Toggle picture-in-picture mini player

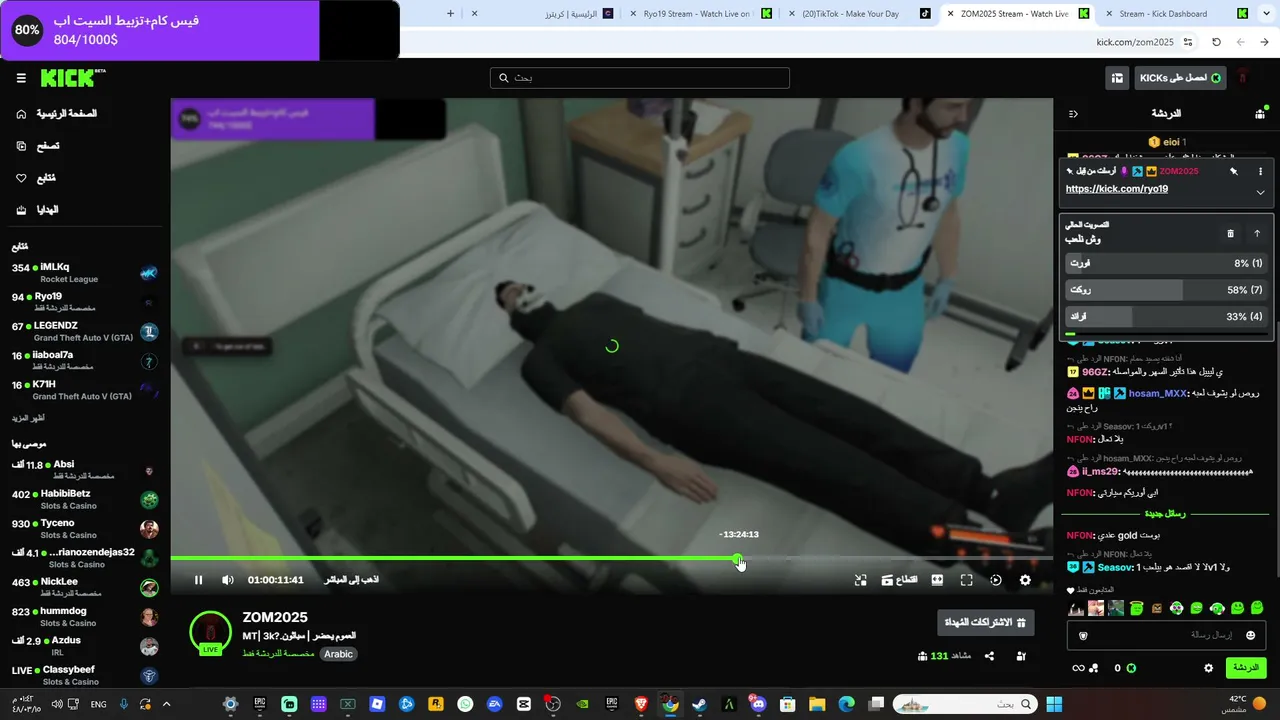click(x=860, y=580)
